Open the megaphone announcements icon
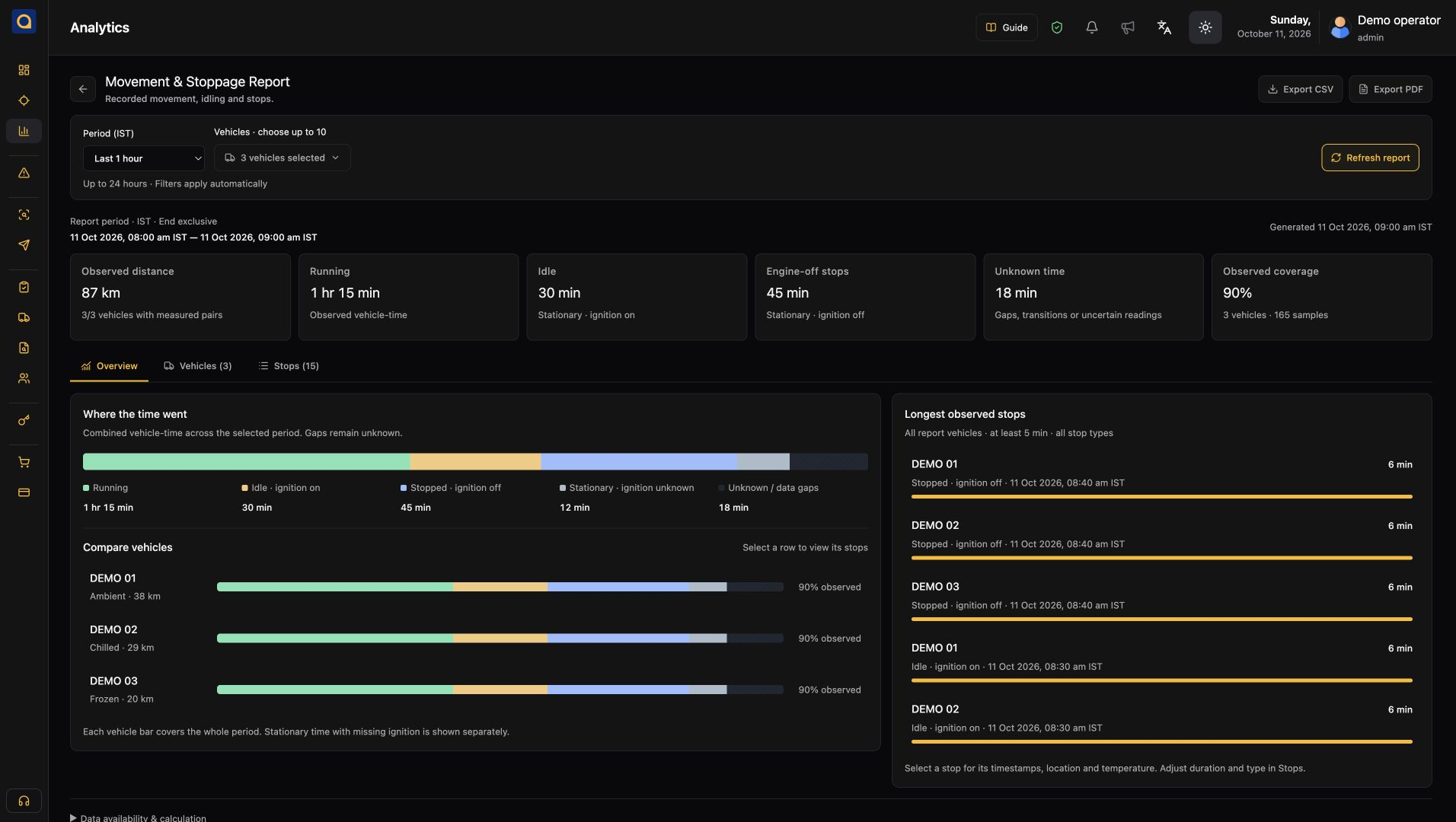 (1127, 27)
